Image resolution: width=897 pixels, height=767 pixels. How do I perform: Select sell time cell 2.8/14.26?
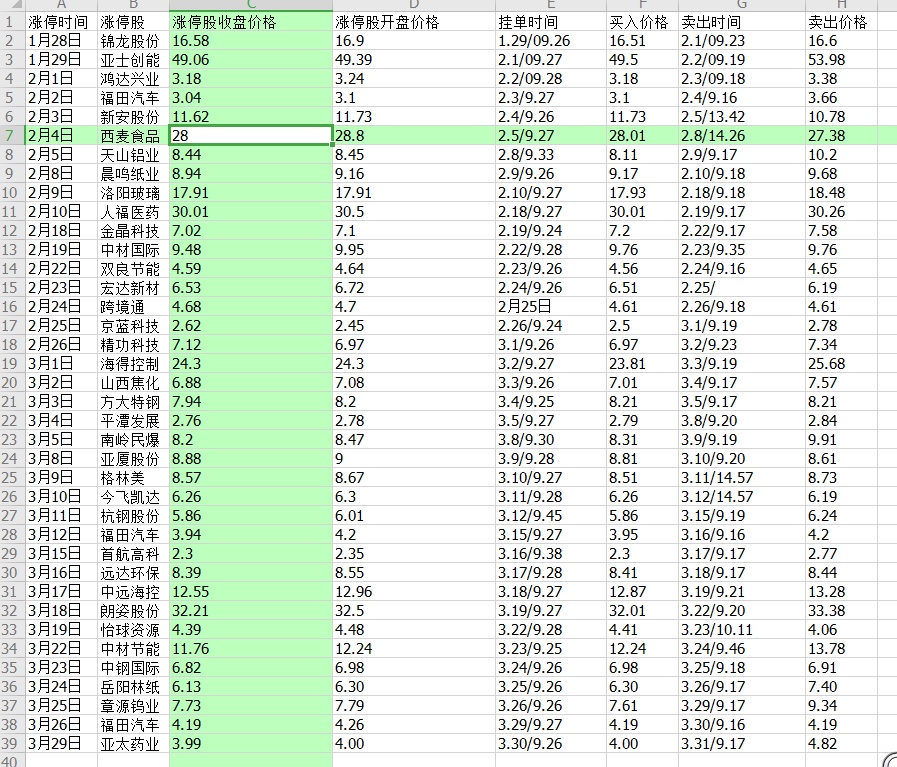[x=742, y=136]
